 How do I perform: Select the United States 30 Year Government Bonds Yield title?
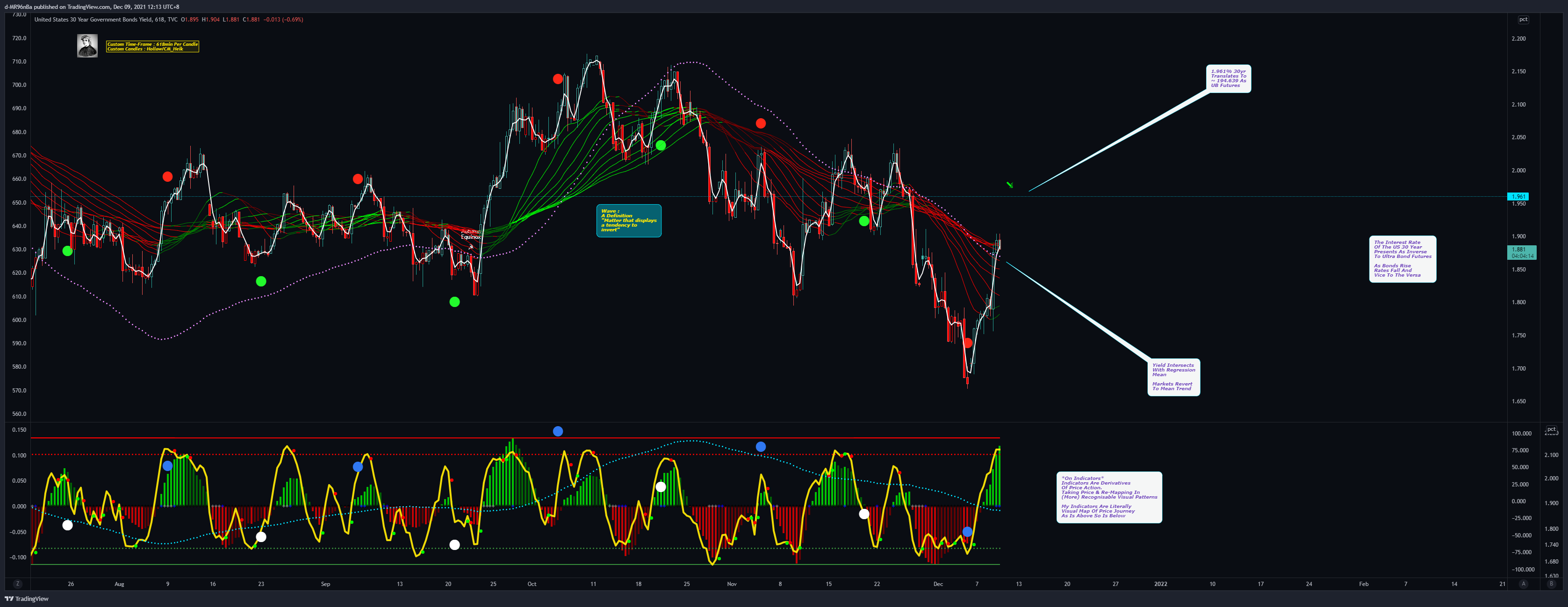(94, 20)
